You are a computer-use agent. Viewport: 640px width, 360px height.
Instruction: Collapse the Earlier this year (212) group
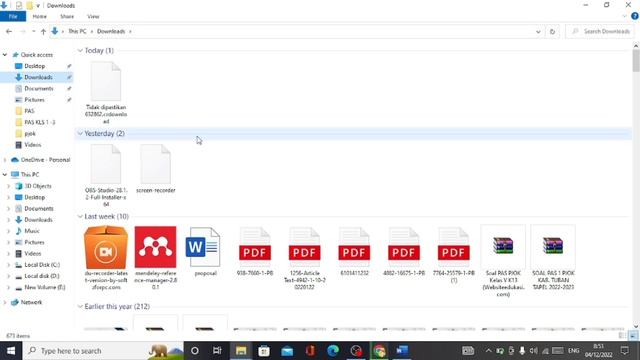pos(80,307)
